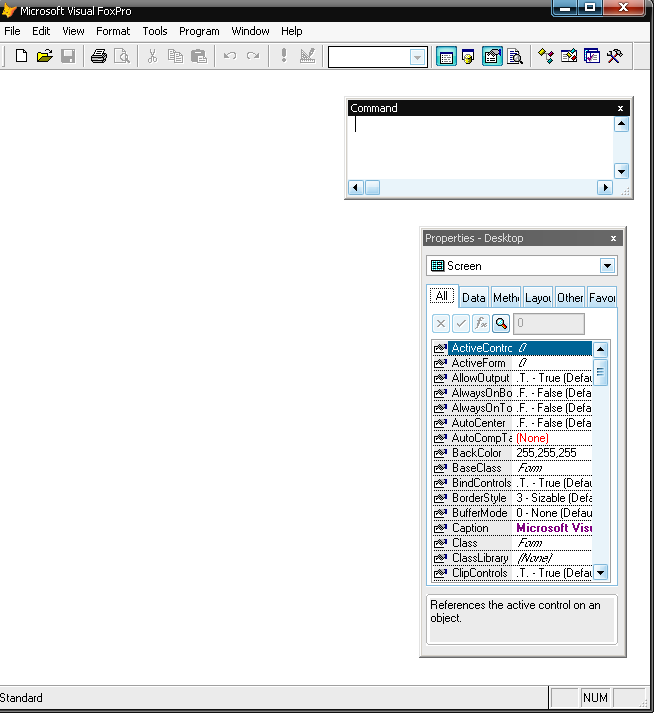Switch to the Data tab

point(473,298)
